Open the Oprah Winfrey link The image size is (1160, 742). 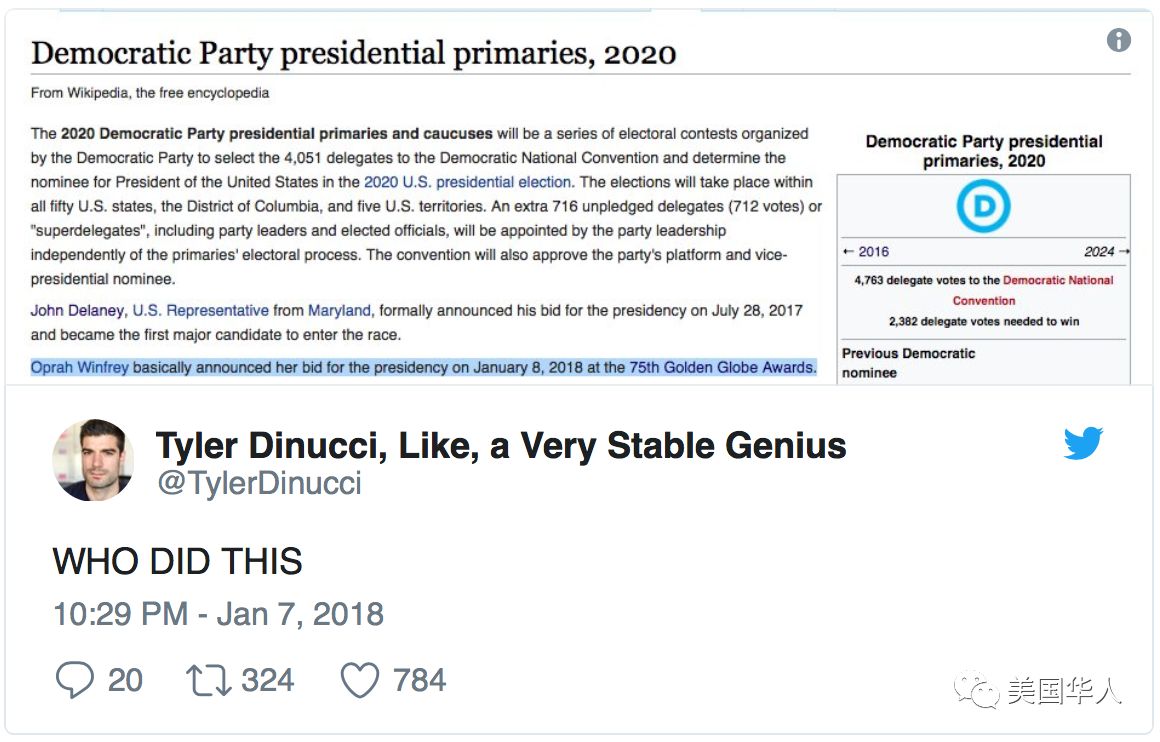click(80, 367)
